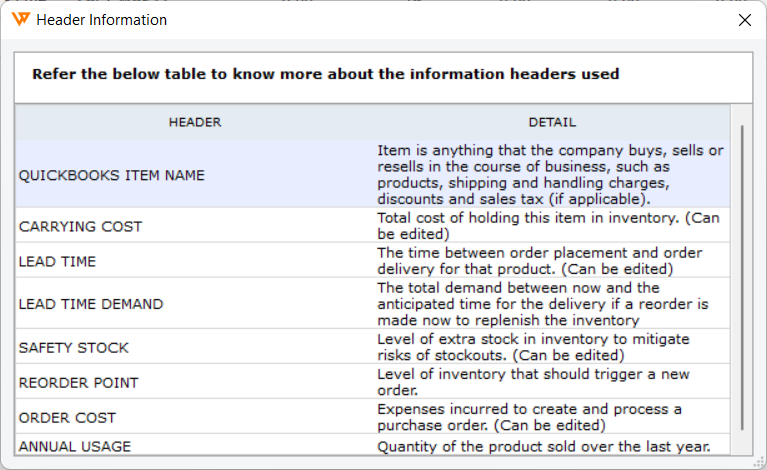Click the annual usage detail text

tap(544, 447)
